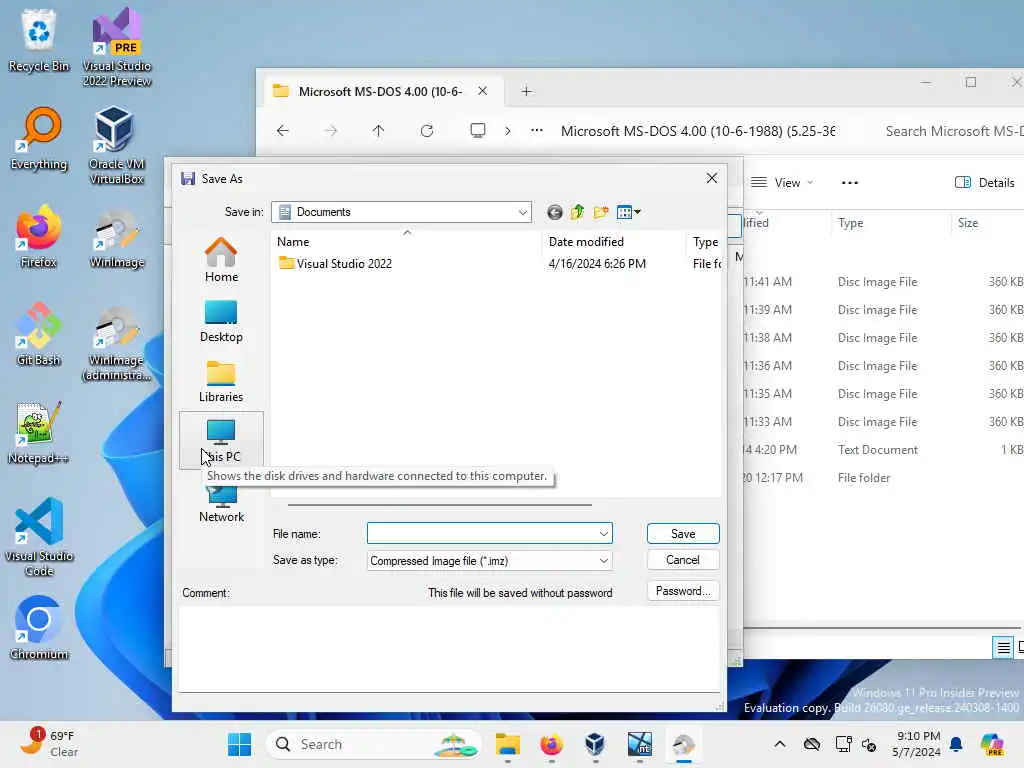The height and width of the screenshot is (768, 1024).
Task: Open Firefox desktop icon
Action: pyautogui.click(x=39, y=236)
